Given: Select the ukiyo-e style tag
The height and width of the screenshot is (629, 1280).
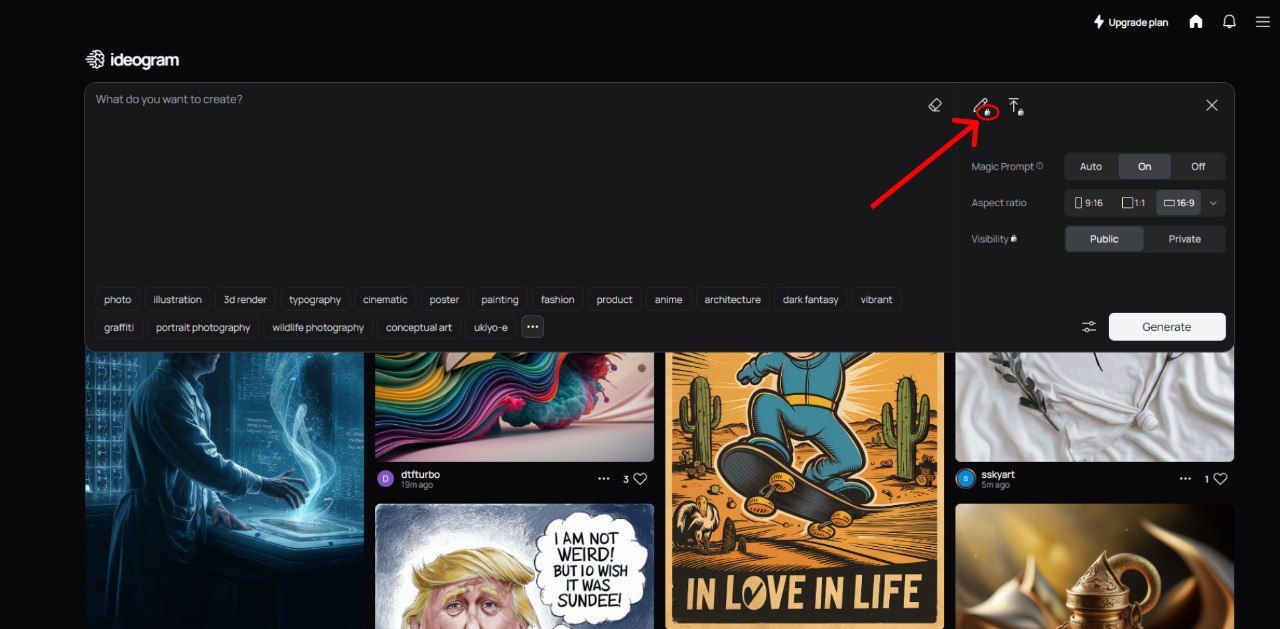Looking at the screenshot, I should point(491,327).
